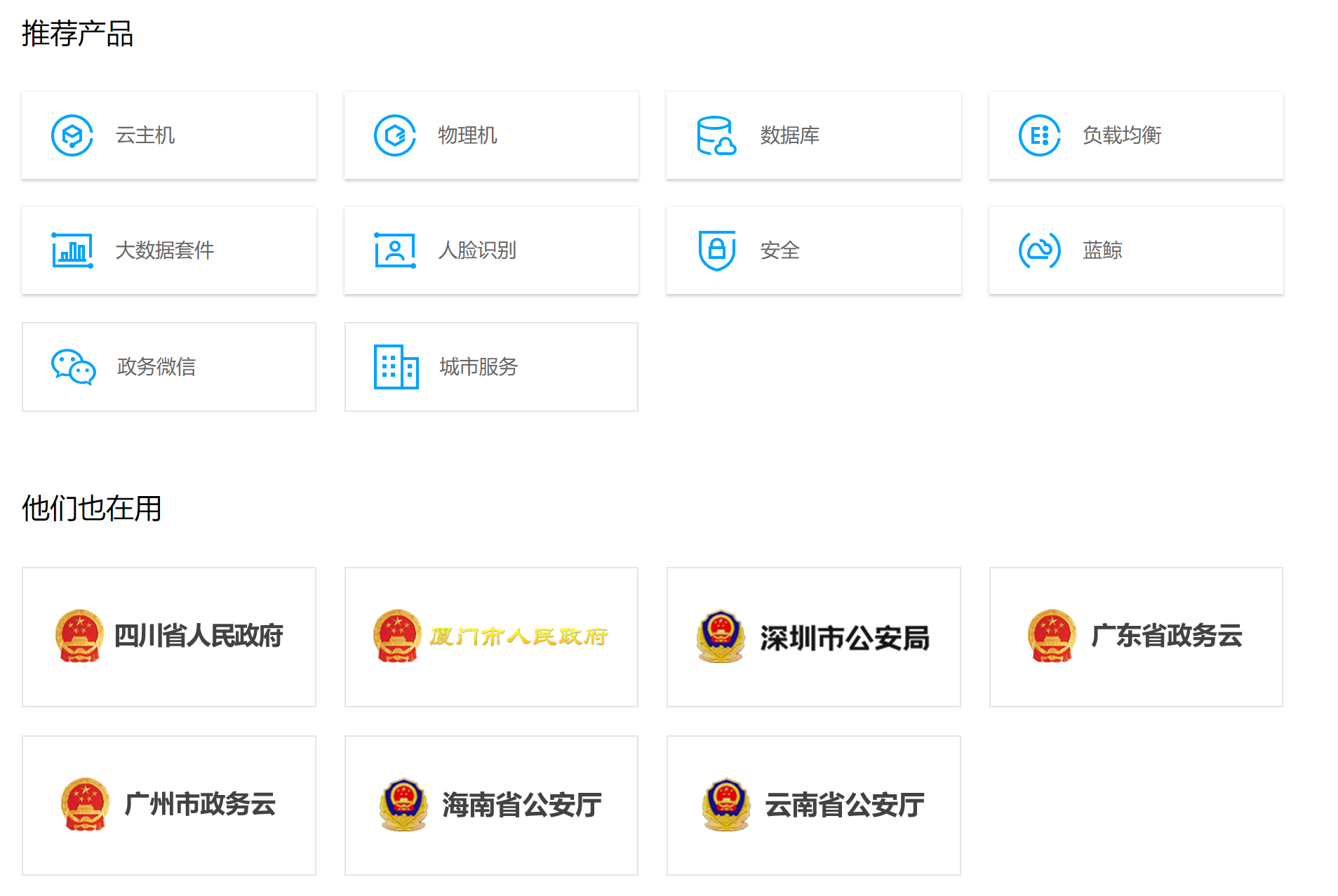The image size is (1338, 896).
Task: Click the 云南省公安厅 name text
Action: point(845,805)
